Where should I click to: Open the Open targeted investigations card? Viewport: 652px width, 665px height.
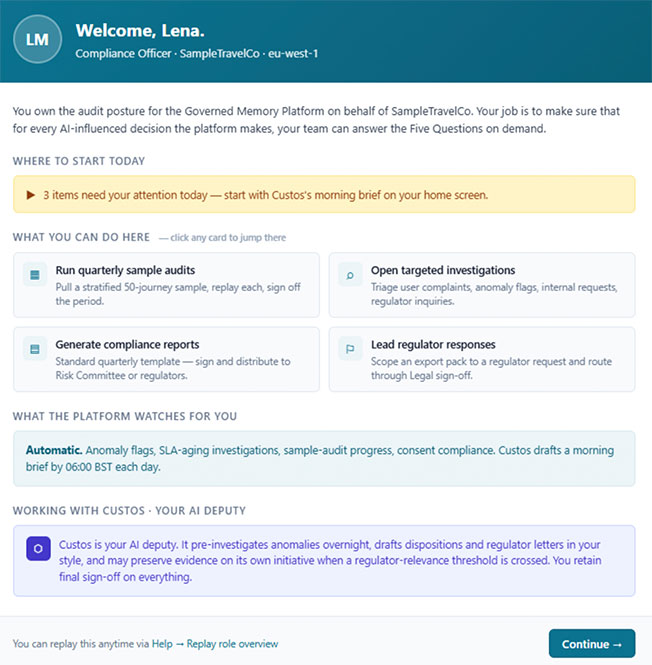click(482, 285)
